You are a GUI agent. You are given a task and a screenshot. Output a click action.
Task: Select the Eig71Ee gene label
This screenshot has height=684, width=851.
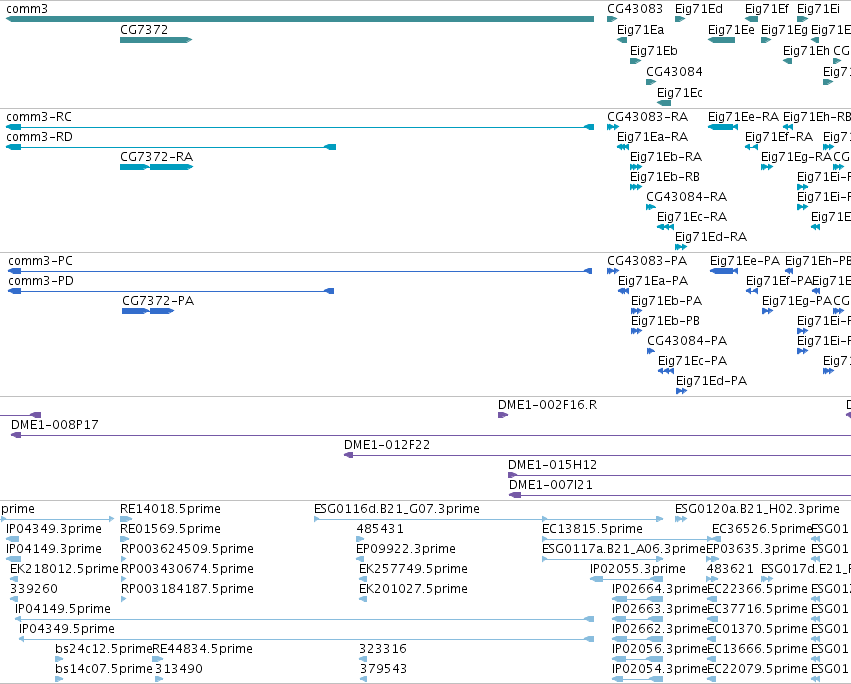click(x=731, y=30)
